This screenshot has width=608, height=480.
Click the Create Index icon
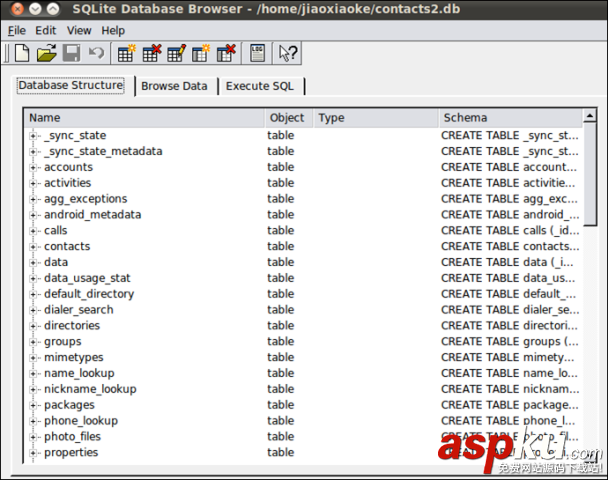coord(201,53)
